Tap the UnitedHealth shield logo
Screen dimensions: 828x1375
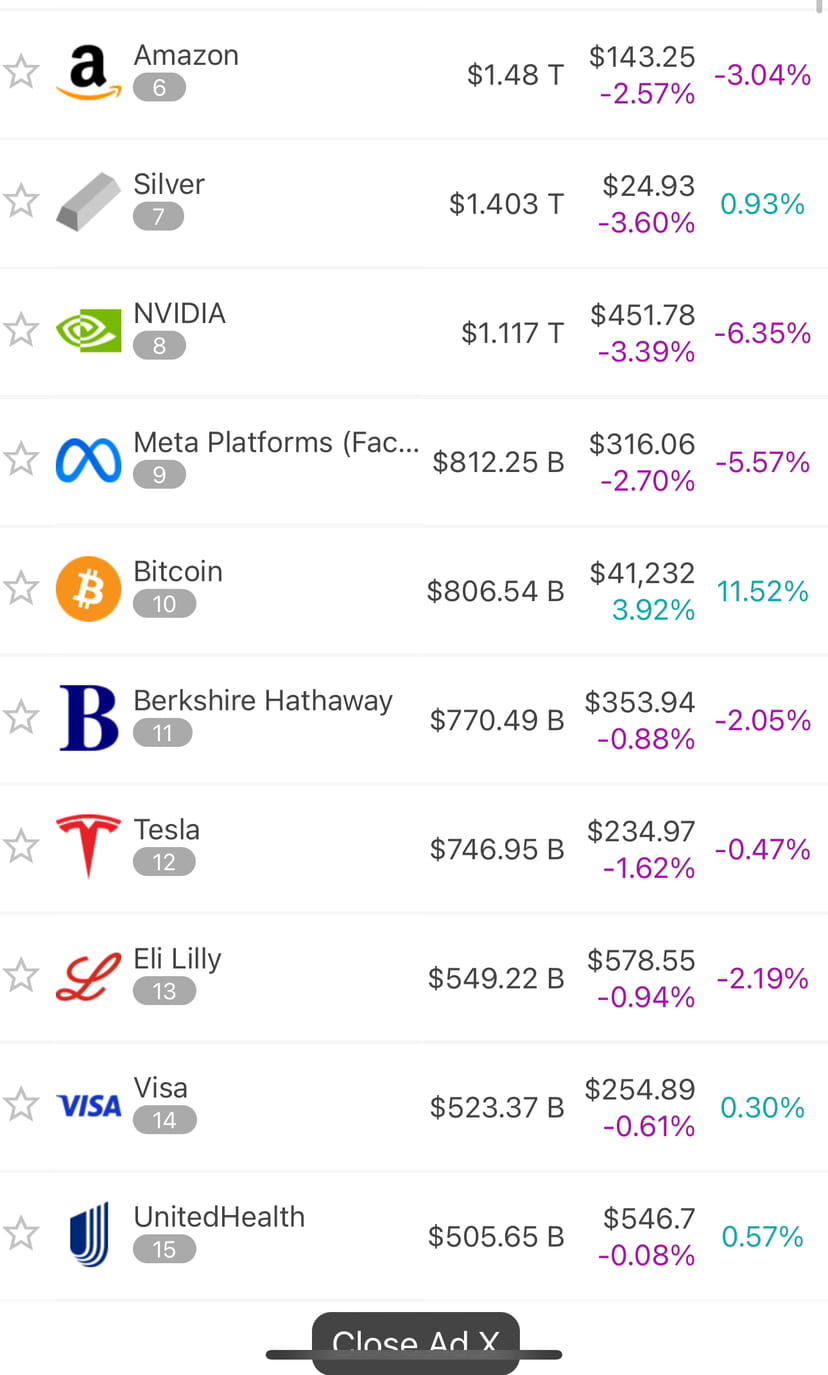click(88, 1236)
